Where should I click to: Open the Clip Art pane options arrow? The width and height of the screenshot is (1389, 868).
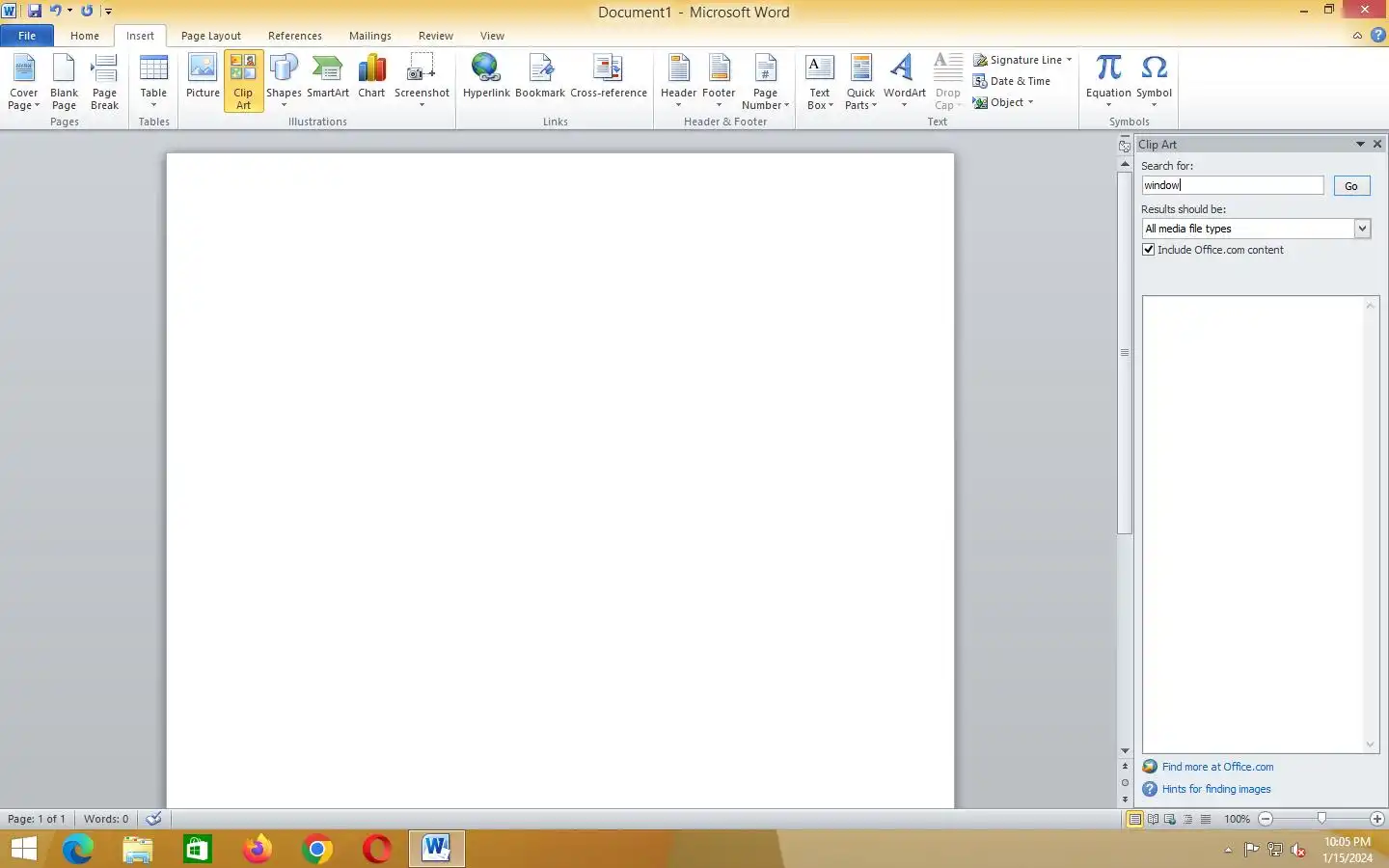(1360, 144)
